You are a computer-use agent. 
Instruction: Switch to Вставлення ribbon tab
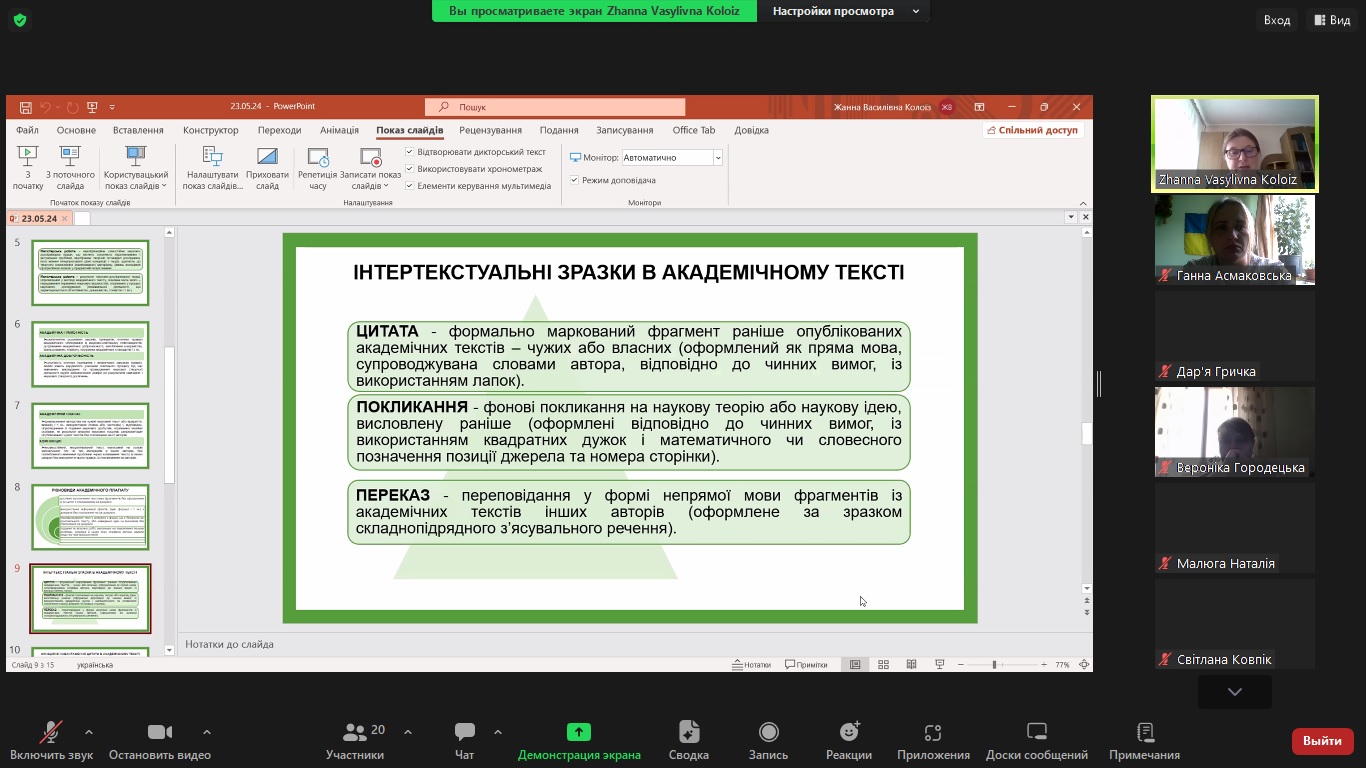[x=138, y=130]
